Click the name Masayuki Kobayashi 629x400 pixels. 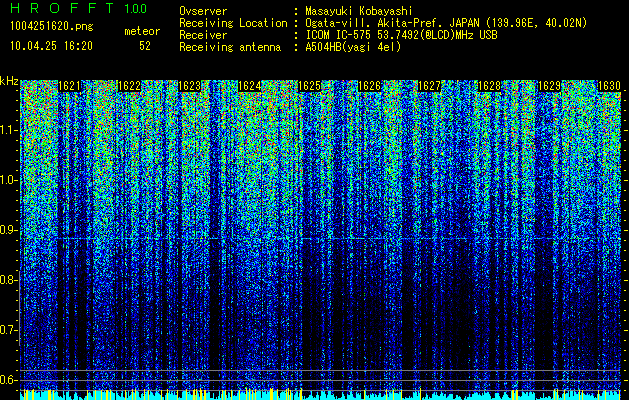359,11
